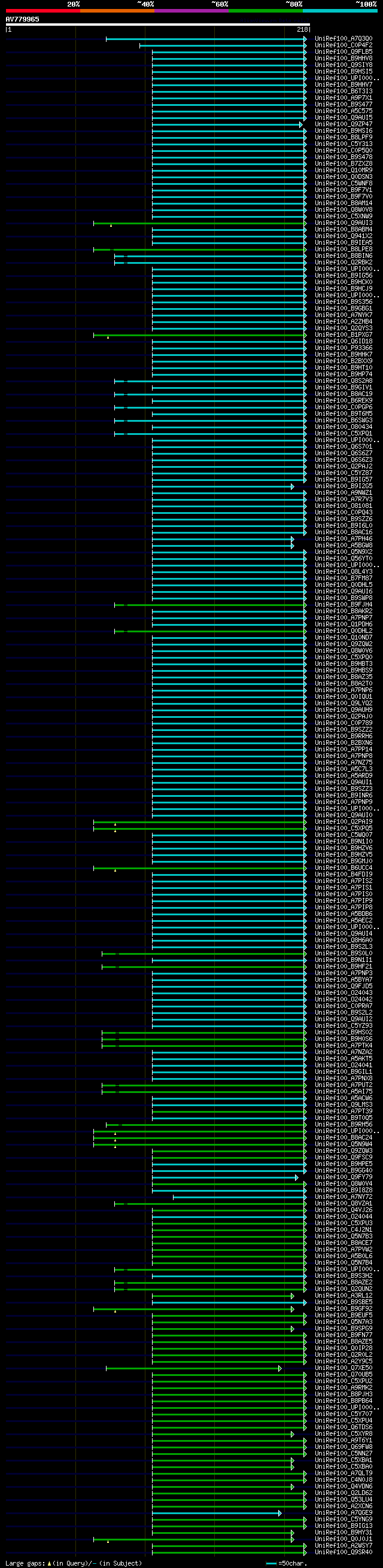Open hit UniRef100_B9HHV8
The image size is (383, 1568).
tap(344, 59)
